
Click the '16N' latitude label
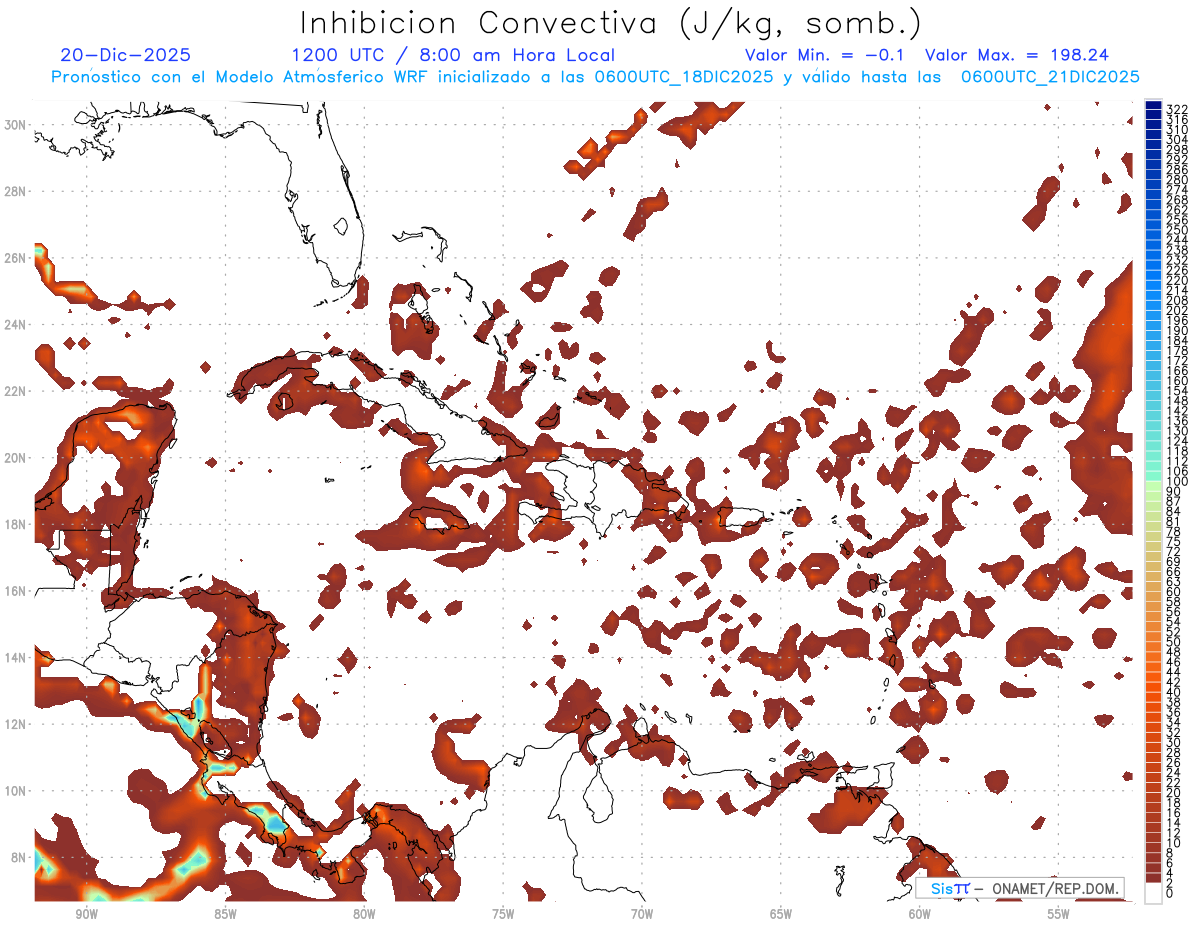(x=15, y=591)
